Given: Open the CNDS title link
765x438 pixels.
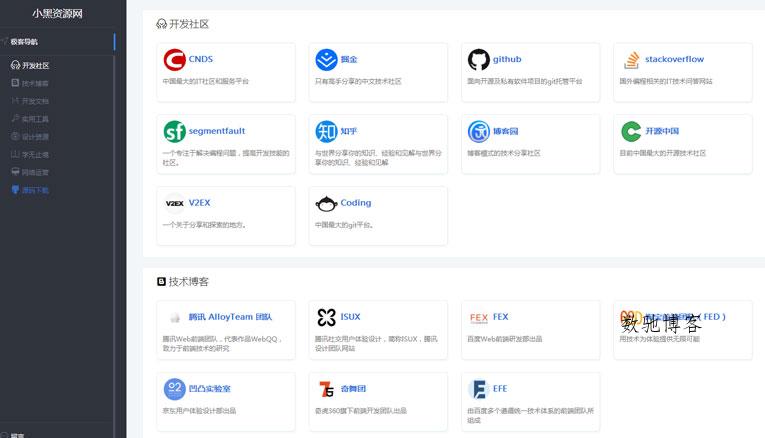Looking at the screenshot, I should point(201,59).
